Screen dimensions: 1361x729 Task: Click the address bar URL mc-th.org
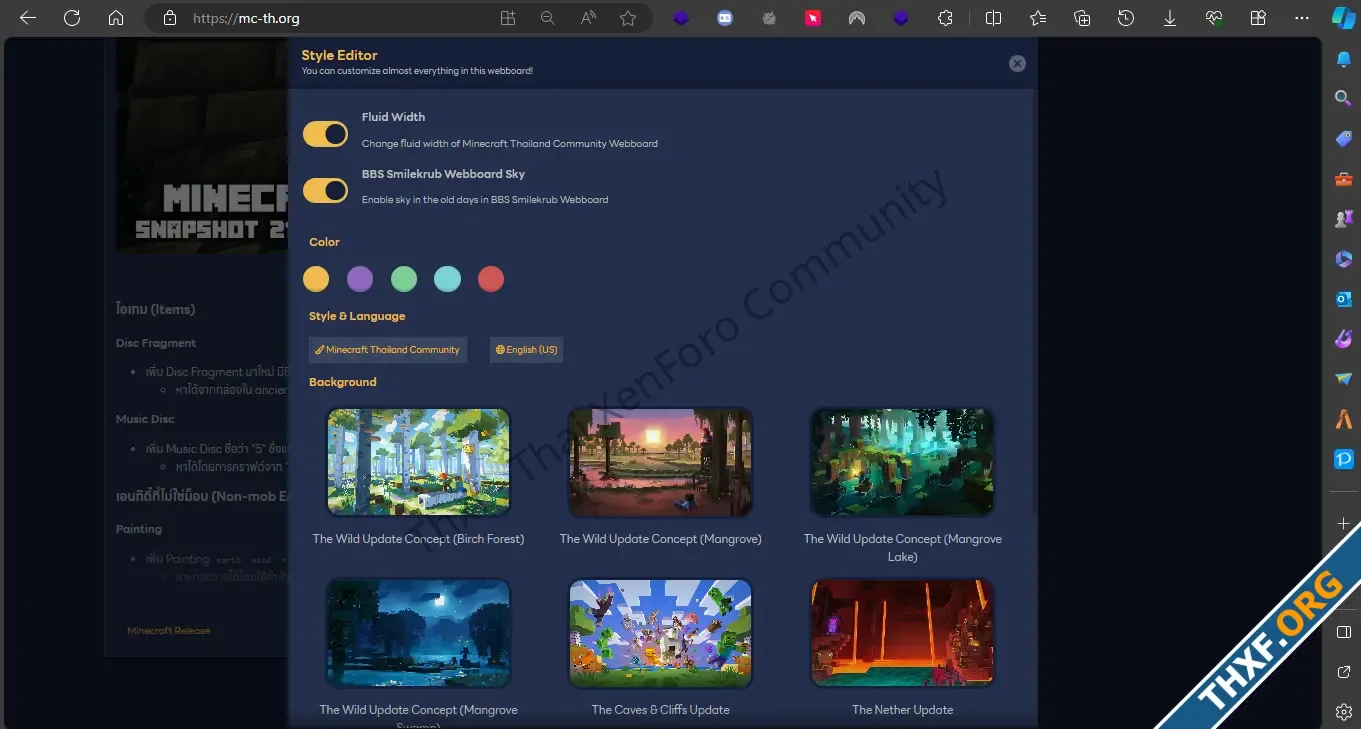(246, 18)
